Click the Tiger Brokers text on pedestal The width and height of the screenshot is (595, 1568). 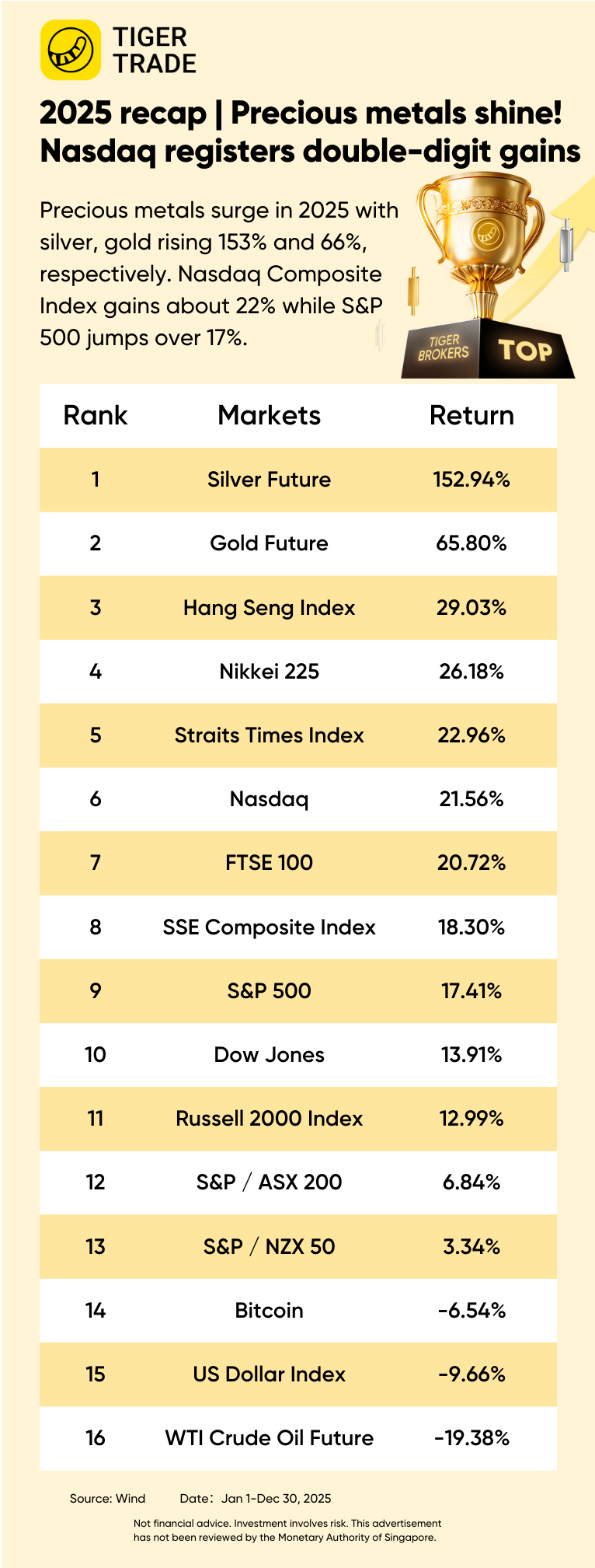[444, 347]
